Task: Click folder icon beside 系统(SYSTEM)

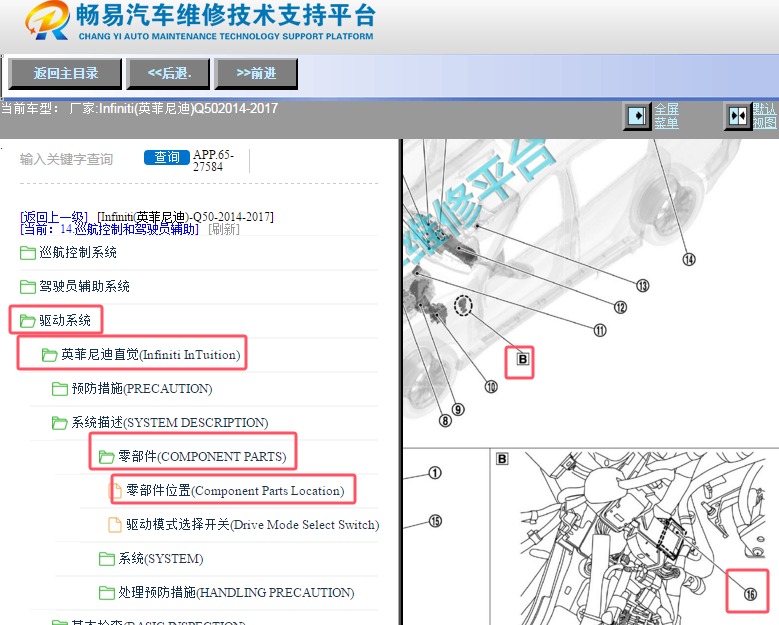Action: (x=106, y=559)
